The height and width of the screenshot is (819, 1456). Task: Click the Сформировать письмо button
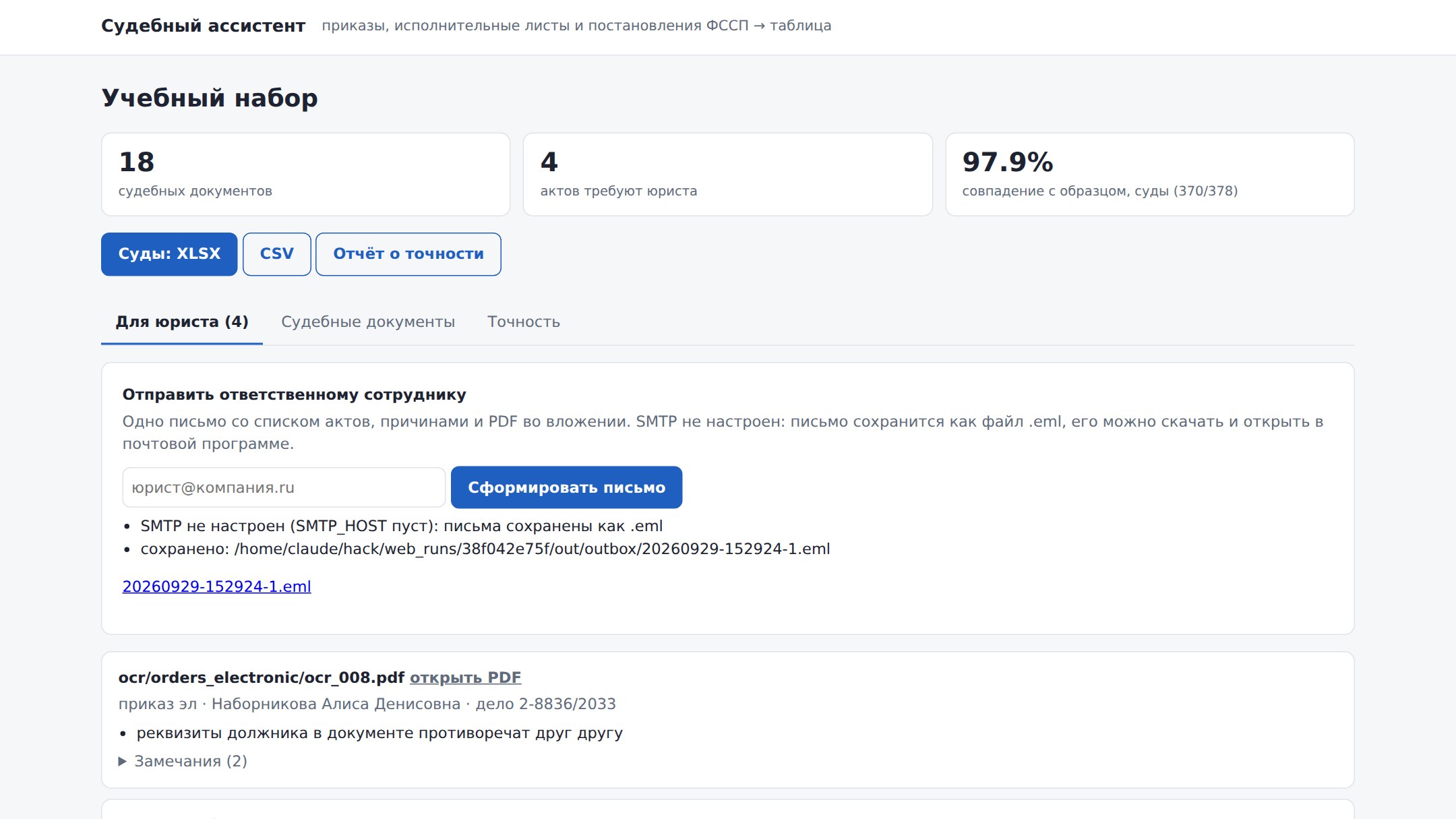[566, 487]
